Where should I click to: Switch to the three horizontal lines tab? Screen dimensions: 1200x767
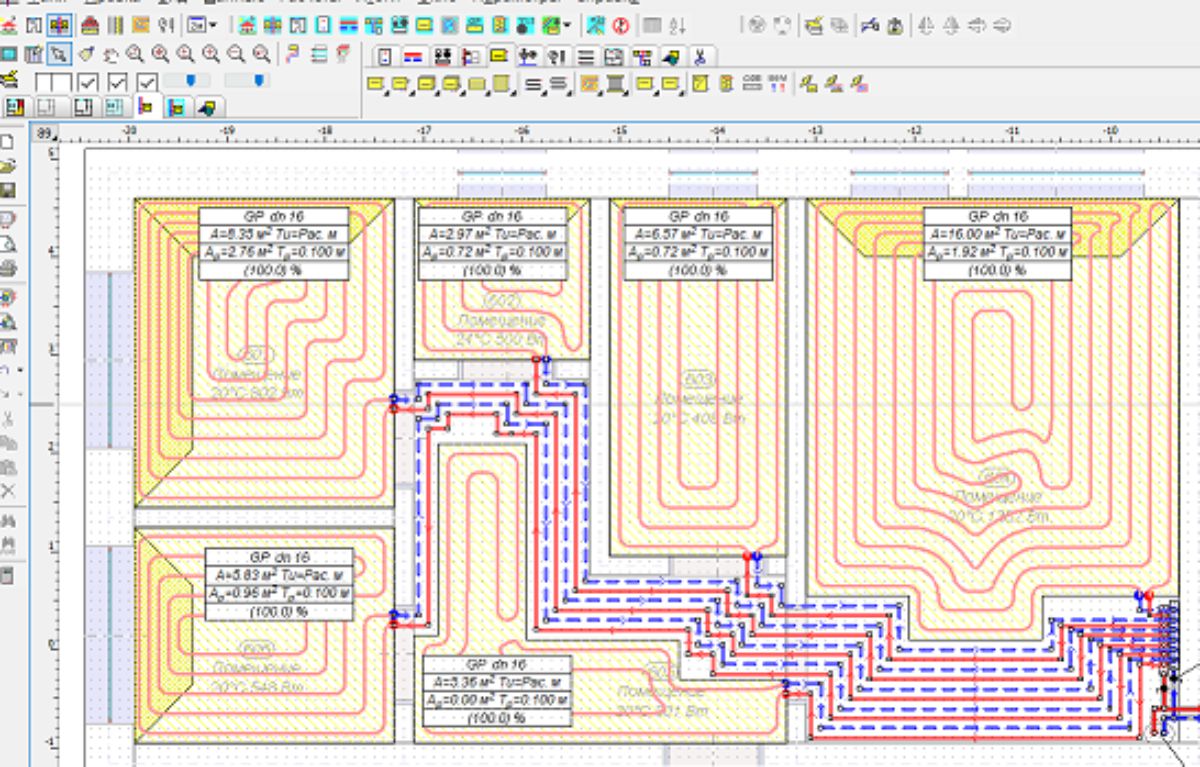(587, 56)
